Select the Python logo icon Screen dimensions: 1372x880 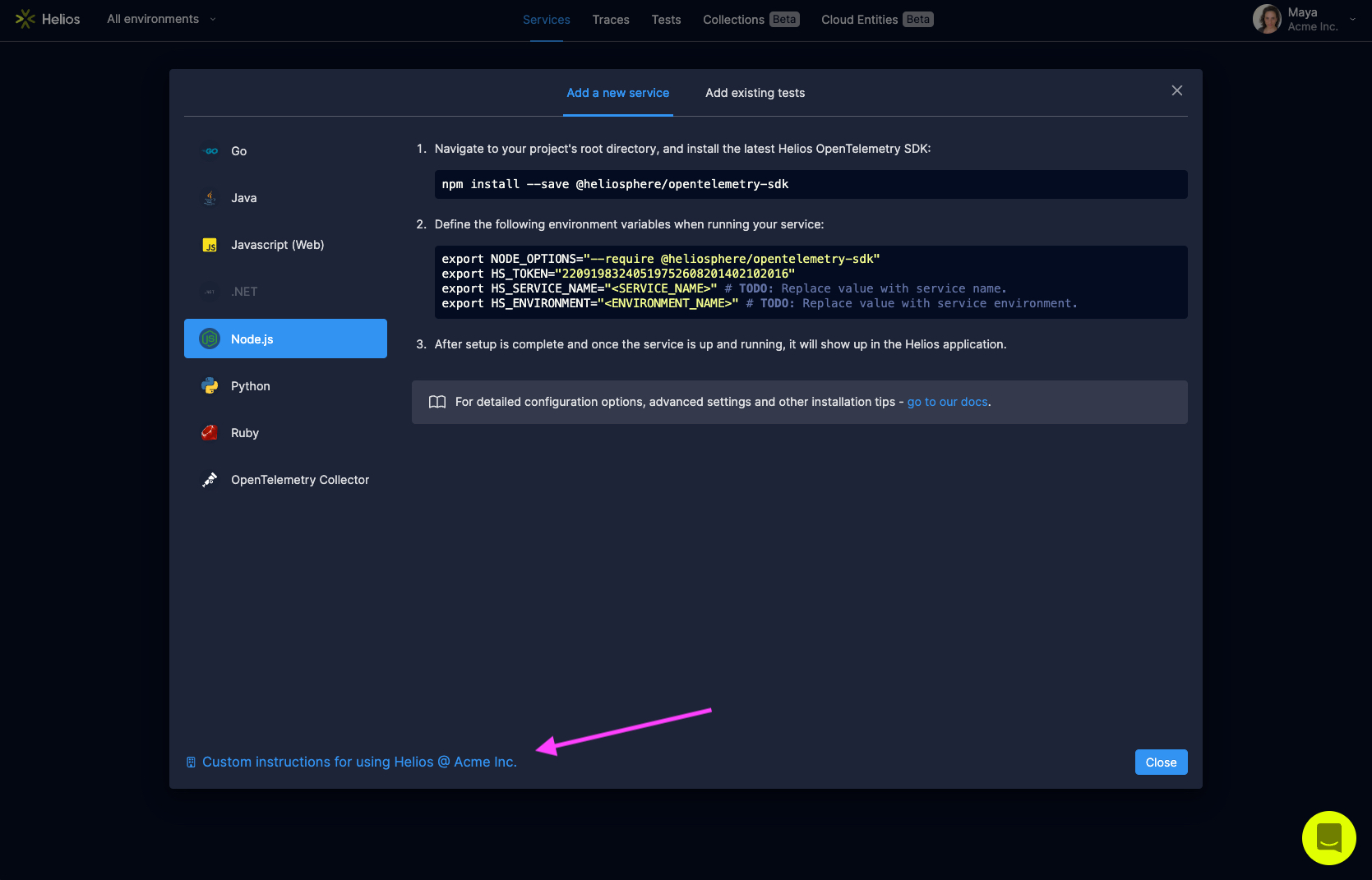210,386
